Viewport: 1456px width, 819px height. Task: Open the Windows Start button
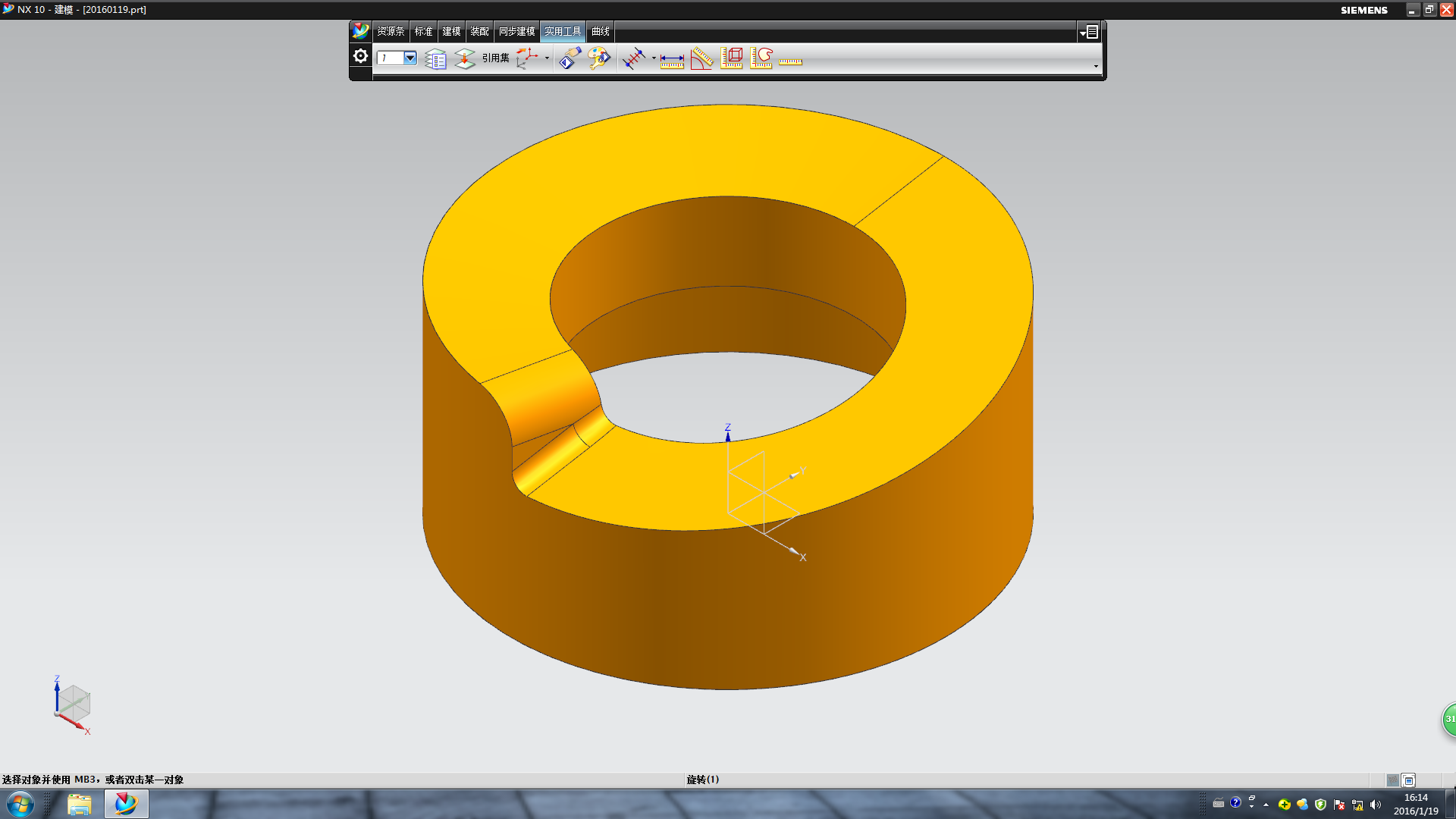click(20, 804)
